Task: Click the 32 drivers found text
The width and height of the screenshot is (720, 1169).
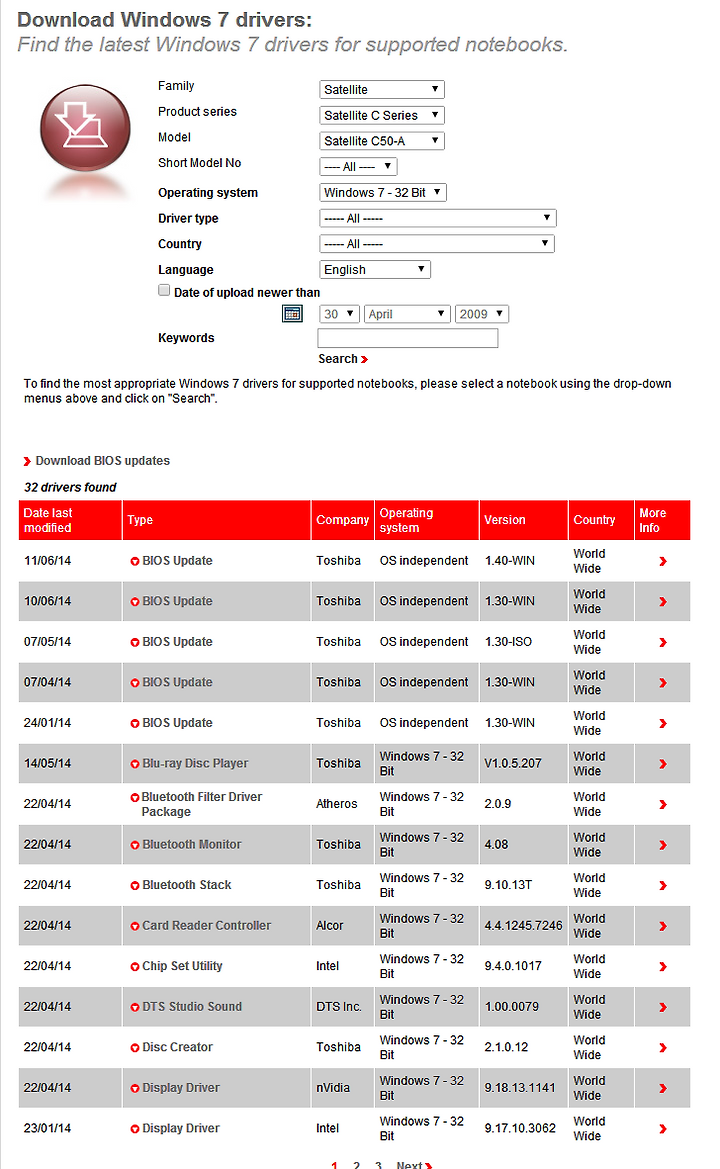Action: tap(70, 488)
